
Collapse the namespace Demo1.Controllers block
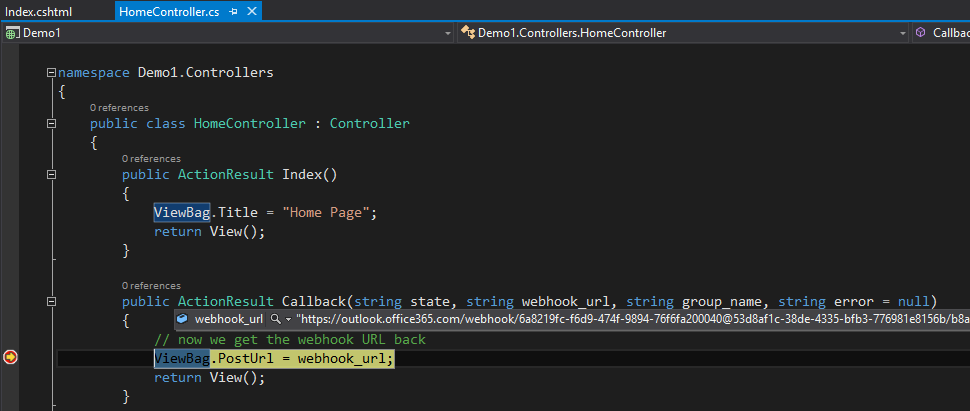pyautogui.click(x=52, y=72)
